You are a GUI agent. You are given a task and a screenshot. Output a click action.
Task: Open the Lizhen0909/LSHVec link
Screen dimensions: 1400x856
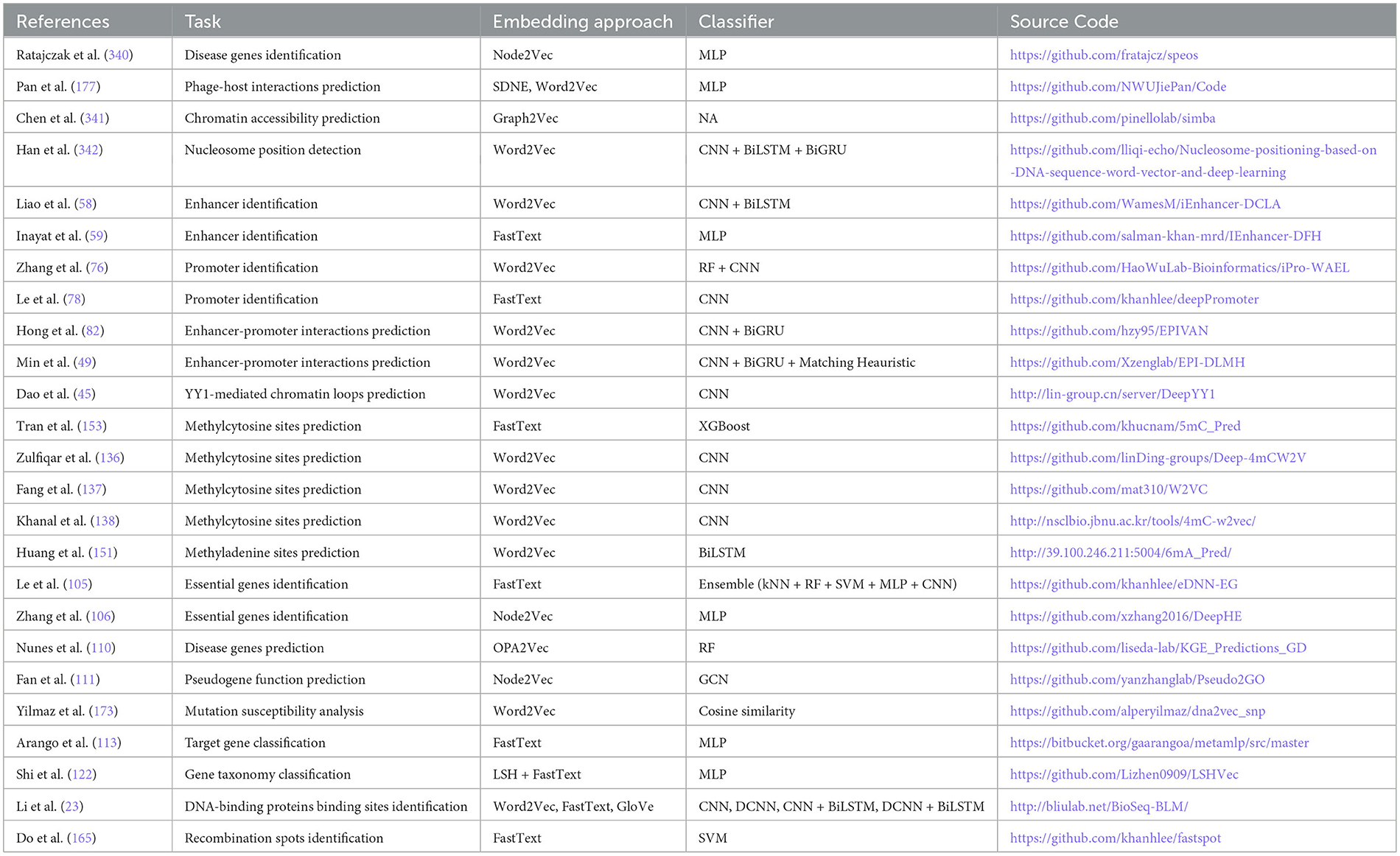pos(1124,775)
